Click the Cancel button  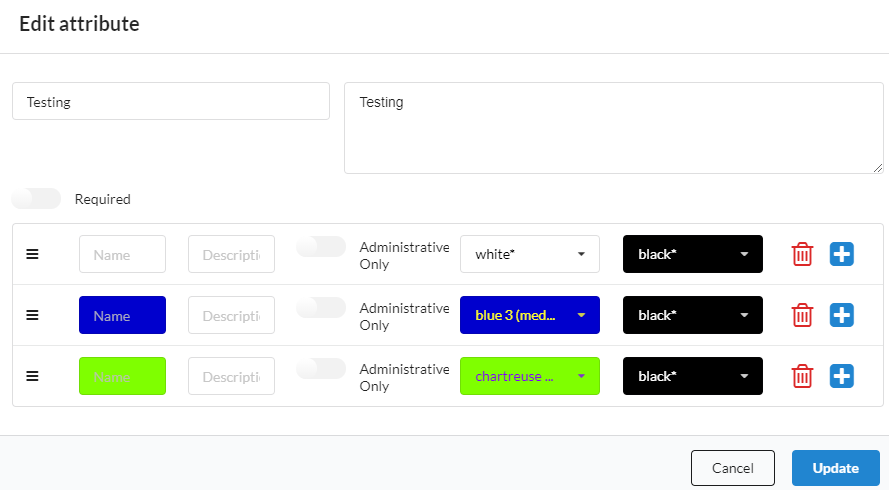[732, 468]
